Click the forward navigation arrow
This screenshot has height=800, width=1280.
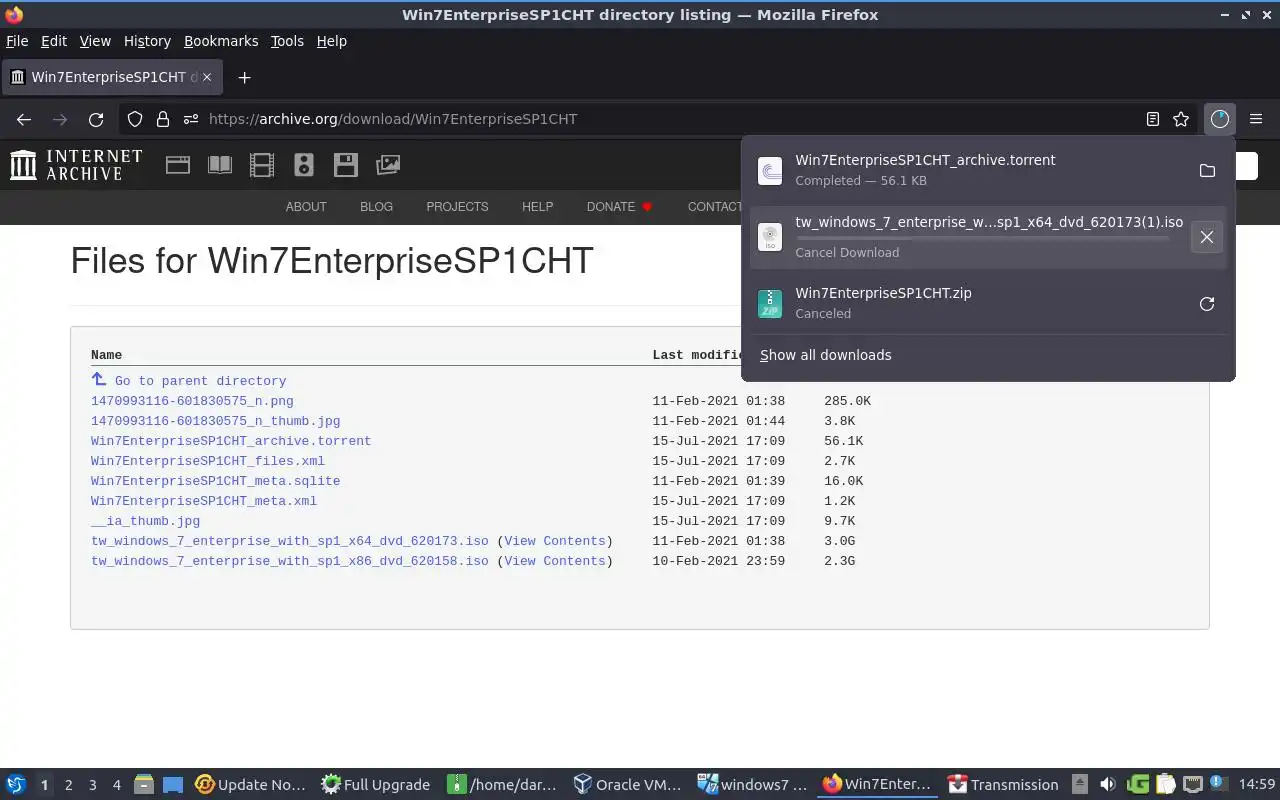[x=60, y=119]
